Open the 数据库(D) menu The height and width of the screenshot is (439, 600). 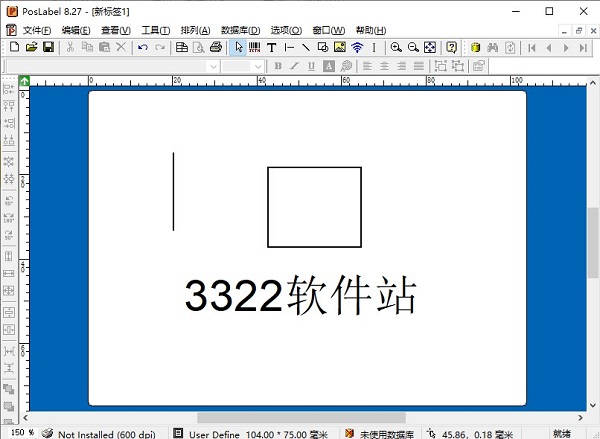pos(240,30)
